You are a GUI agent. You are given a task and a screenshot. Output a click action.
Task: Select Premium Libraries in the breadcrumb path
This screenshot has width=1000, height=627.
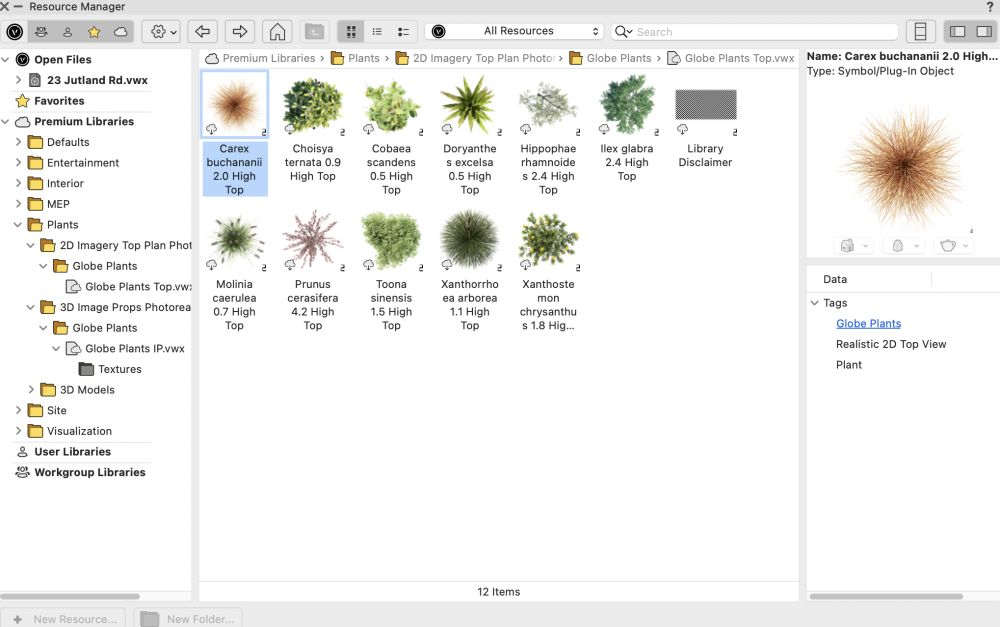point(268,58)
